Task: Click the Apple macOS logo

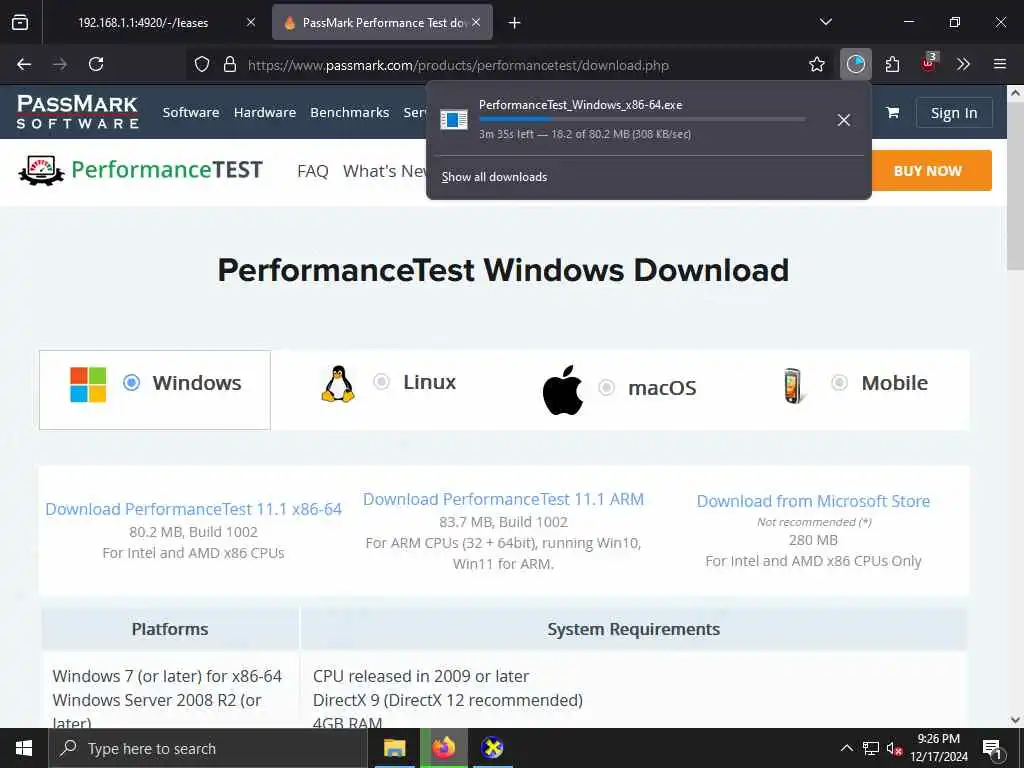Action: pyautogui.click(x=562, y=390)
